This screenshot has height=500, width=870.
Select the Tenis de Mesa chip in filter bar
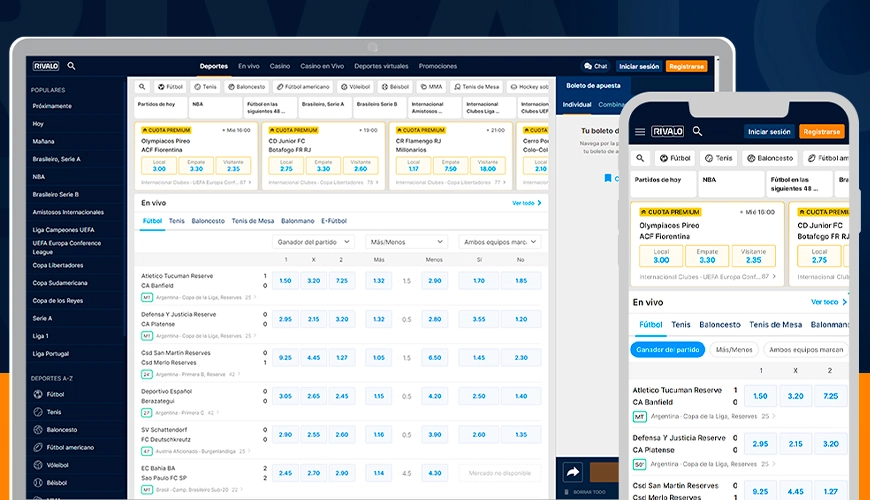tap(477, 87)
